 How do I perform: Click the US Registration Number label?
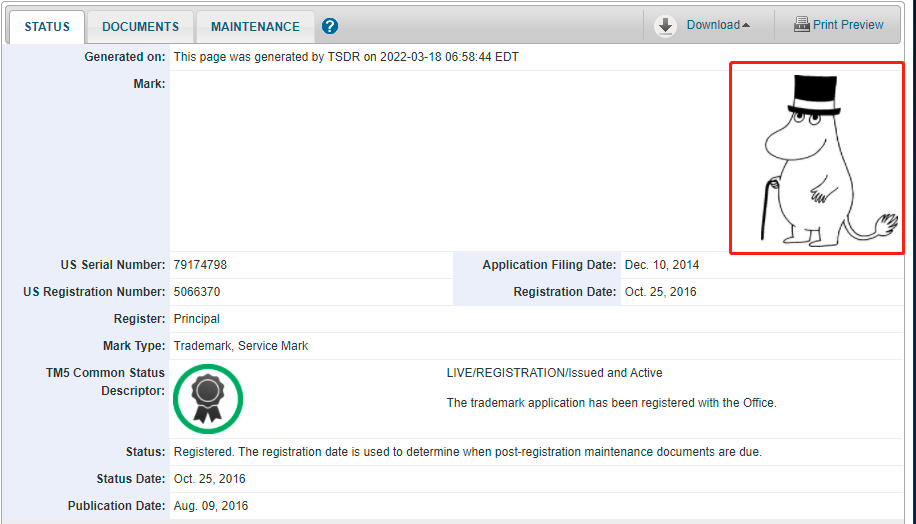click(94, 292)
